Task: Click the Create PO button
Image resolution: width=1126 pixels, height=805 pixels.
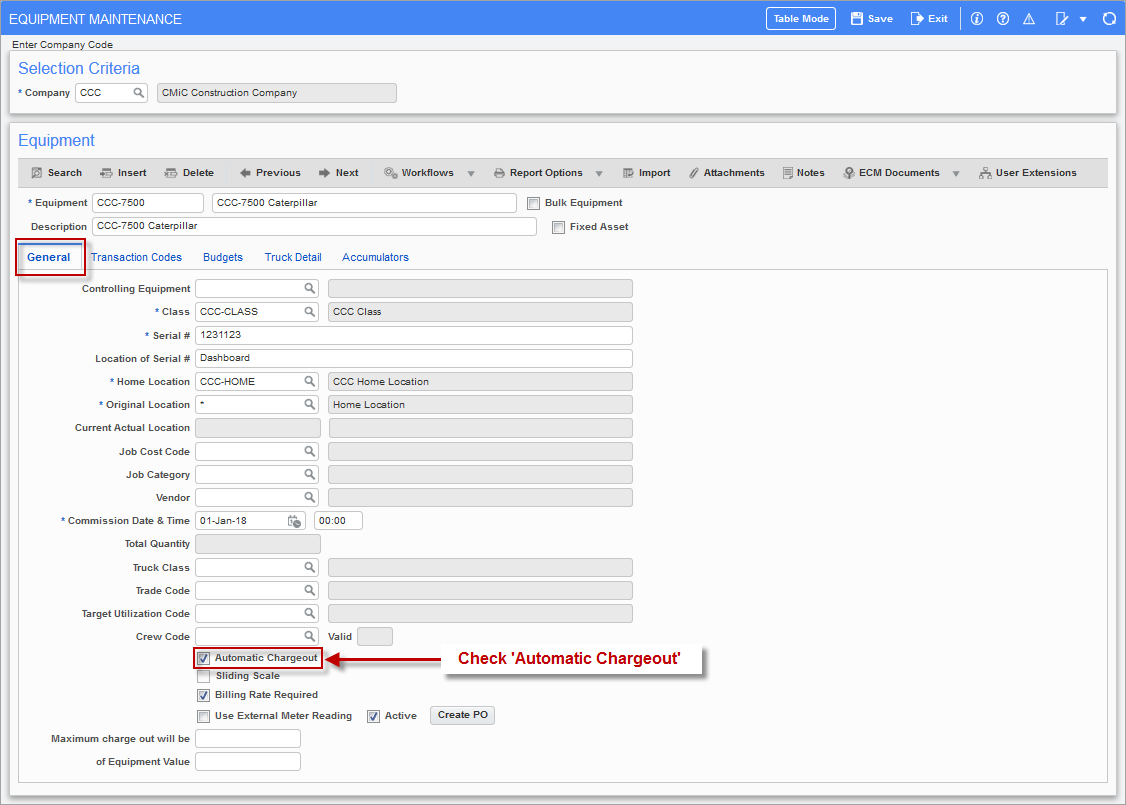Action: [x=462, y=715]
